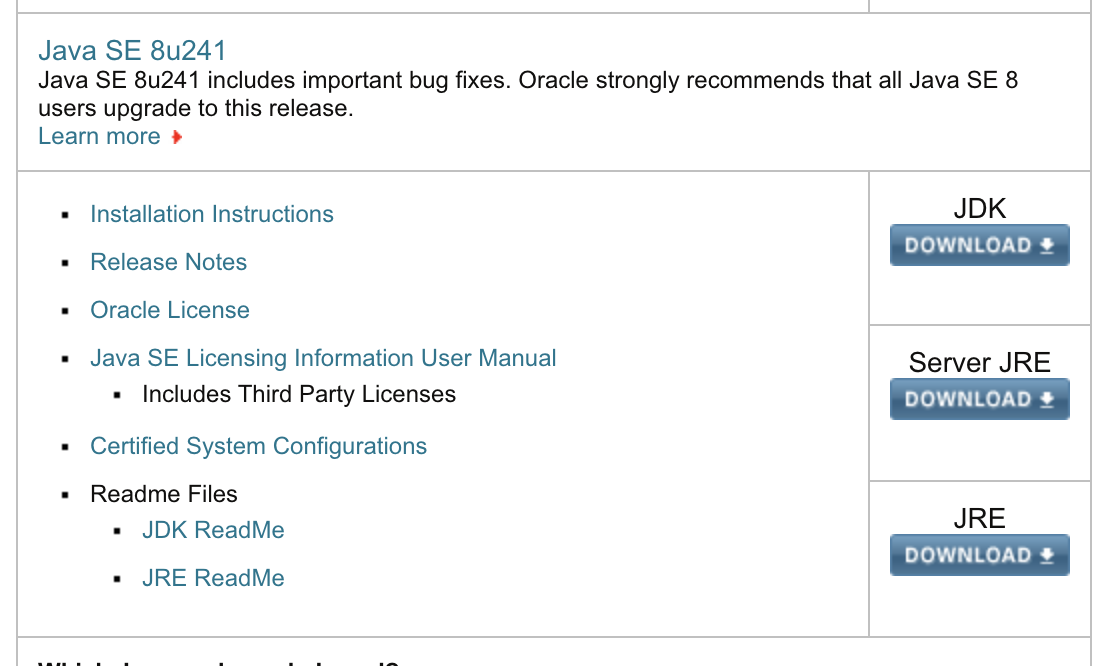1100x666 pixels.
Task: Click the JDK download arrow icon
Action: click(x=1048, y=245)
